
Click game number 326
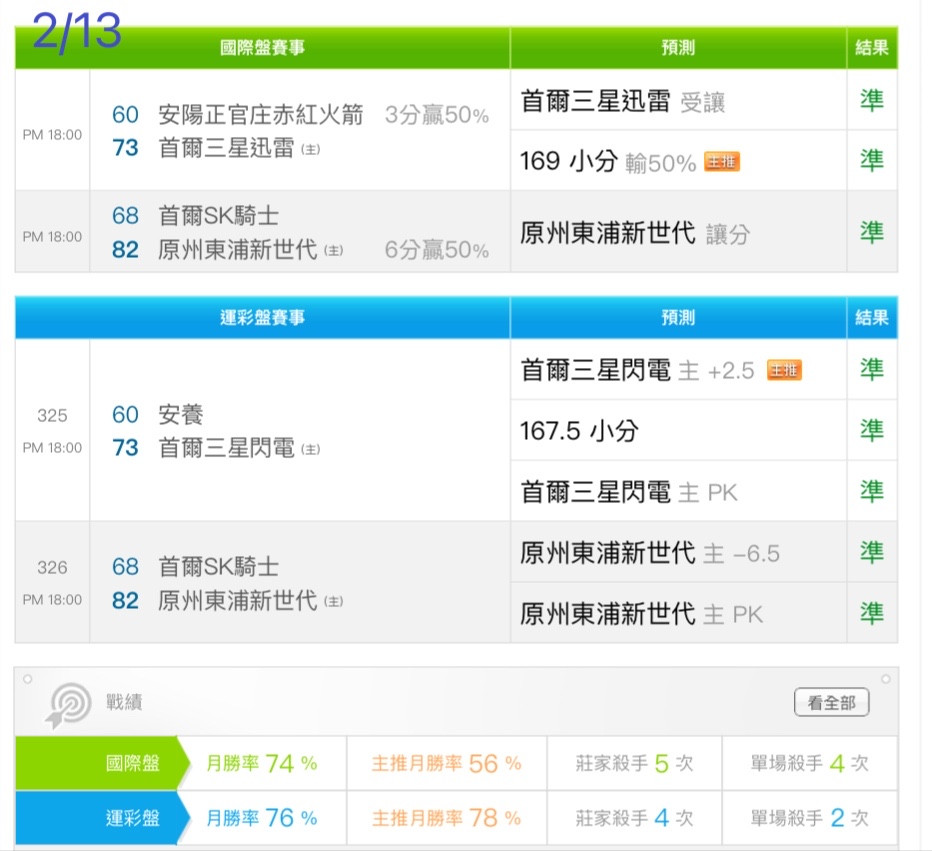[52, 567]
